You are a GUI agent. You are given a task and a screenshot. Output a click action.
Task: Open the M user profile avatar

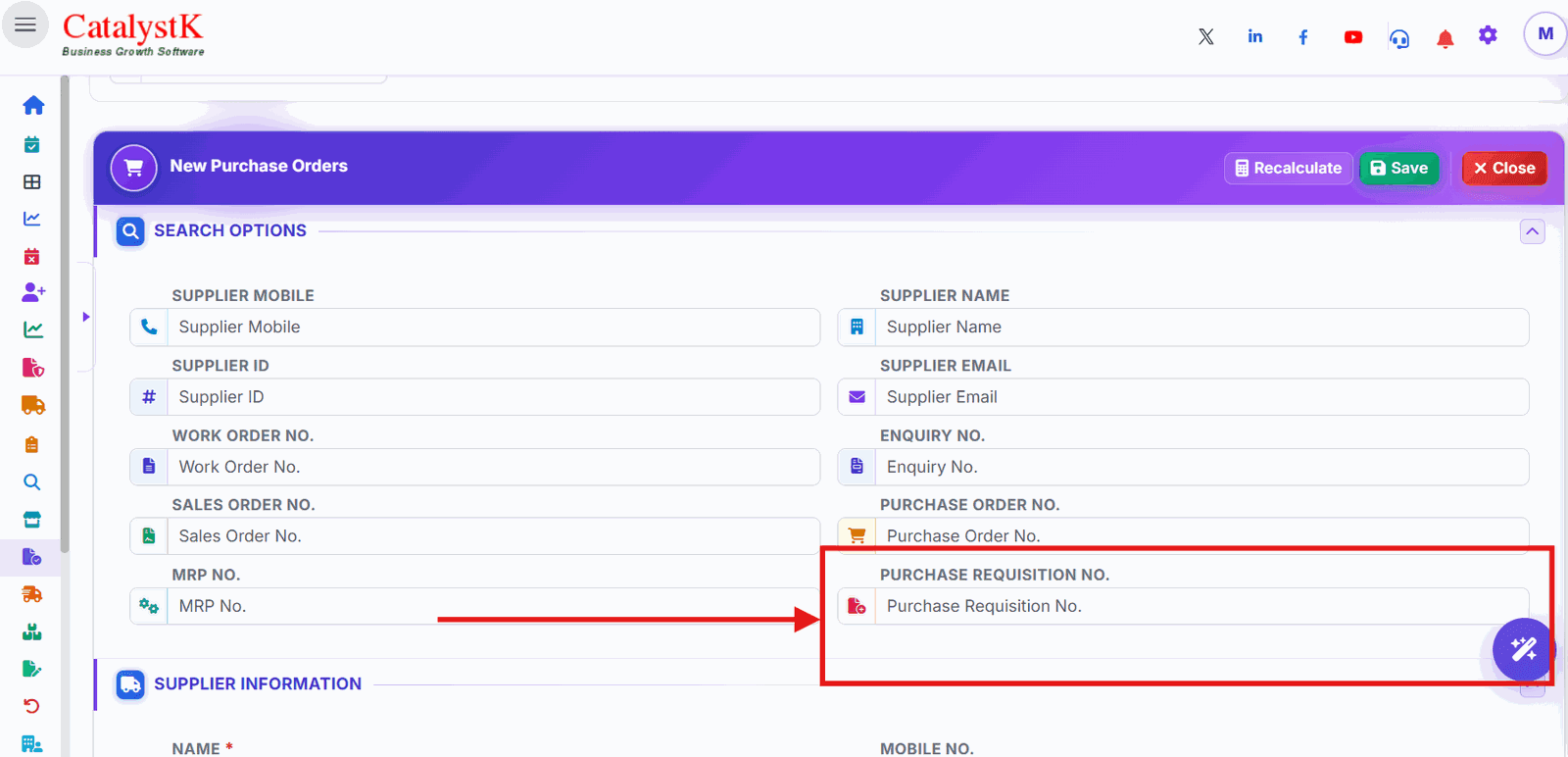click(x=1545, y=33)
